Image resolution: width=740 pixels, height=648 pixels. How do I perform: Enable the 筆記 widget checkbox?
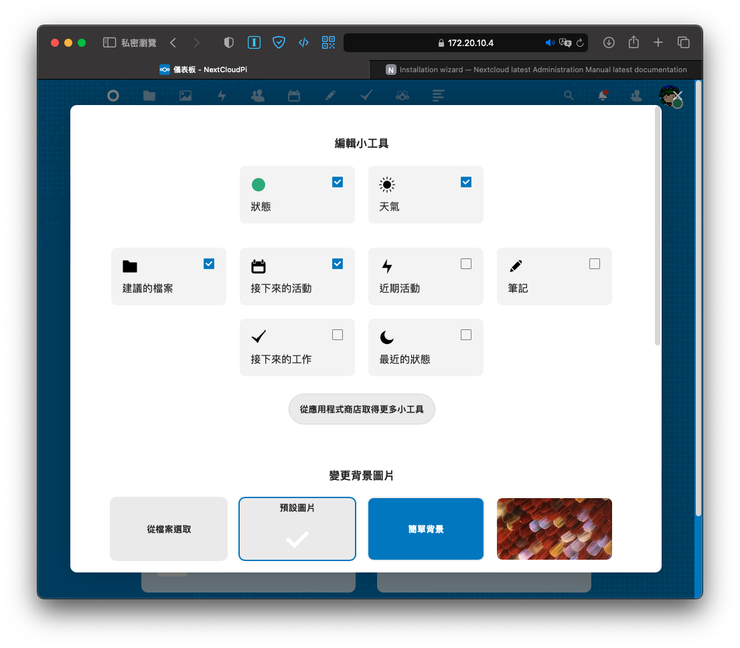(595, 264)
